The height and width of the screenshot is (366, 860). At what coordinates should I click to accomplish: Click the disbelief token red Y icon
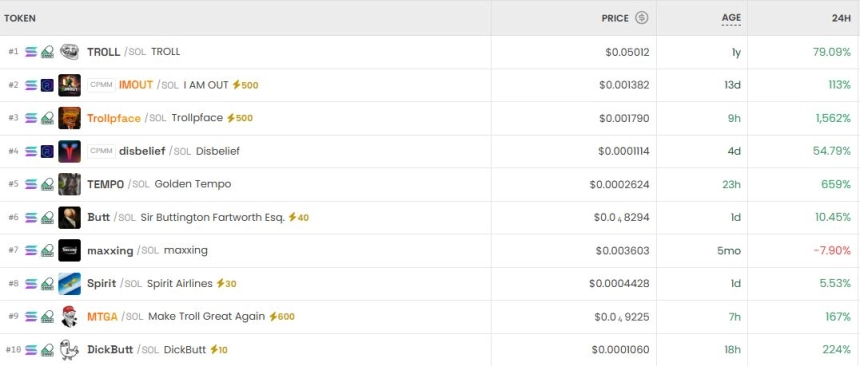point(69,151)
